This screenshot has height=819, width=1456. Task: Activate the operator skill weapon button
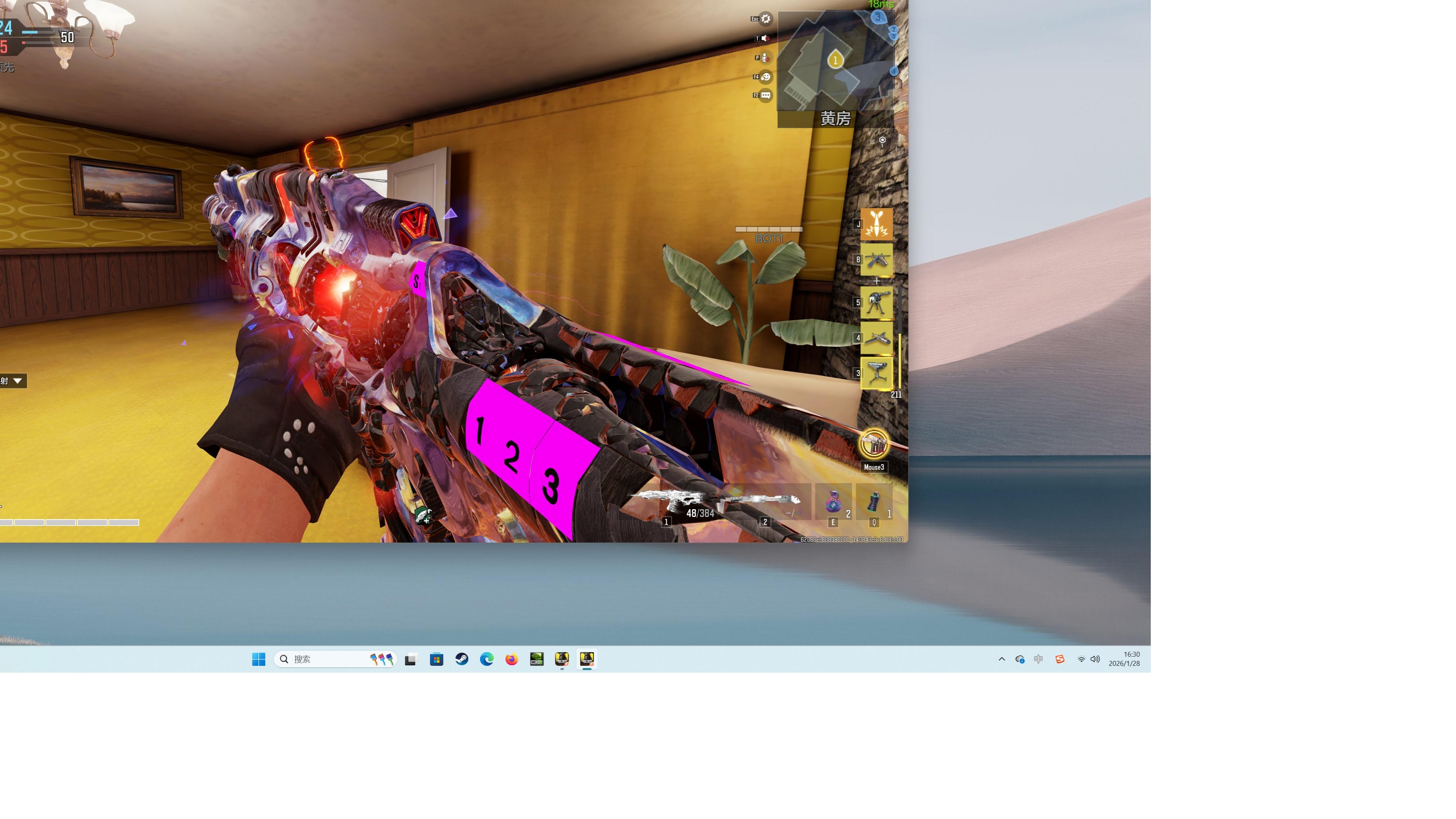coord(874,444)
